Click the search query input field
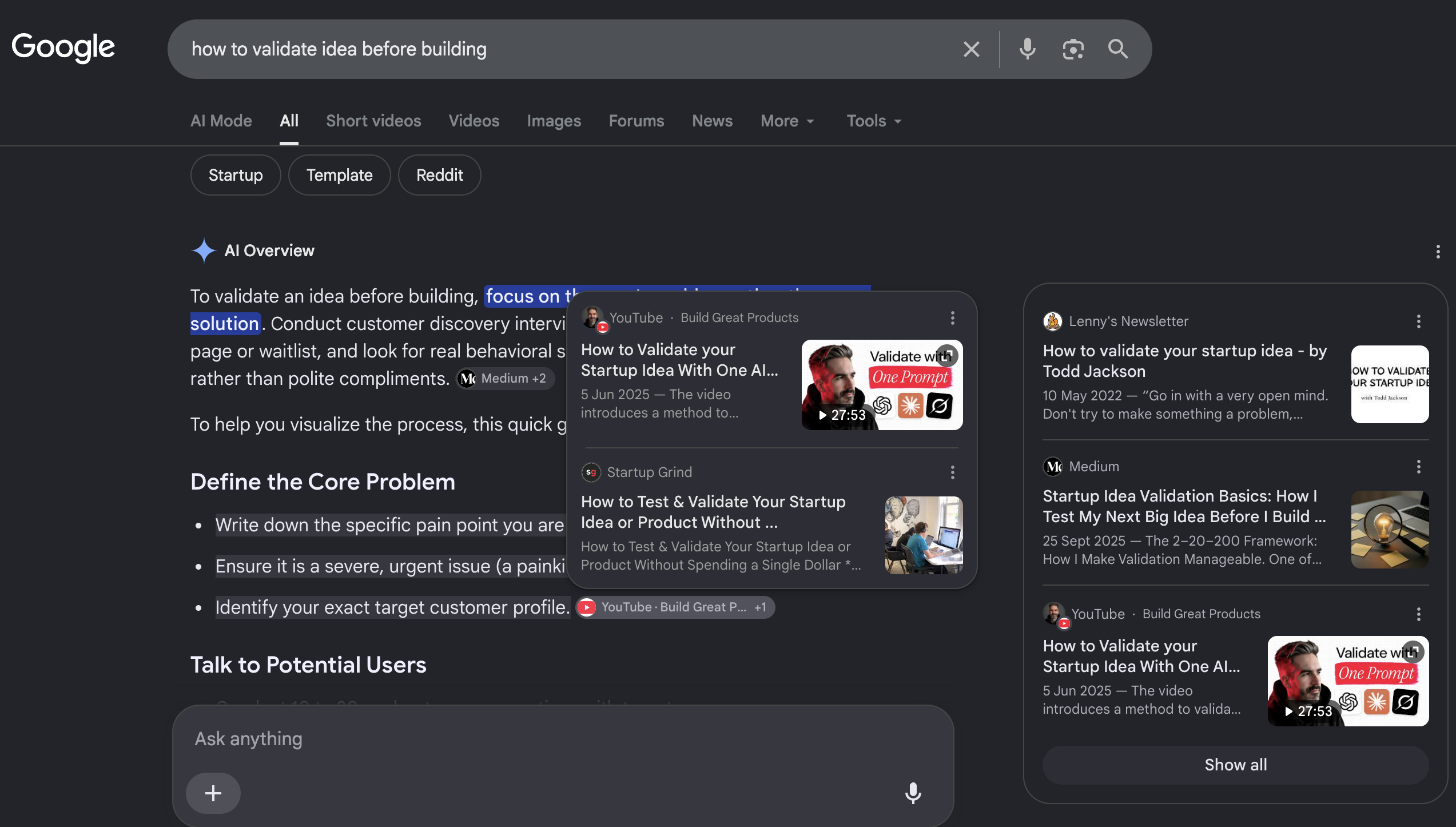Image resolution: width=1456 pixels, height=827 pixels. coord(572,49)
